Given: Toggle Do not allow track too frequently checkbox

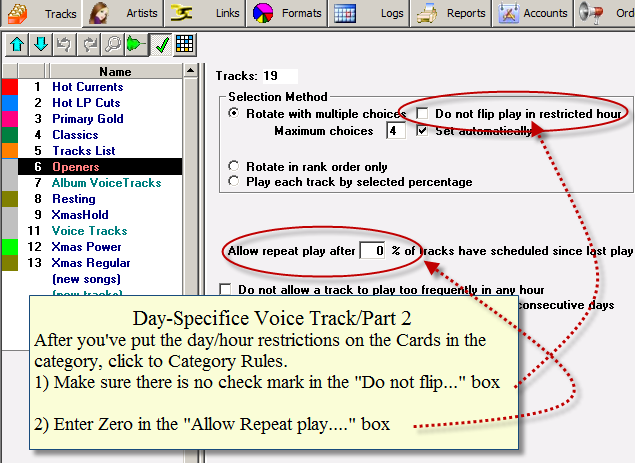Looking at the screenshot, I should pyautogui.click(x=225, y=289).
